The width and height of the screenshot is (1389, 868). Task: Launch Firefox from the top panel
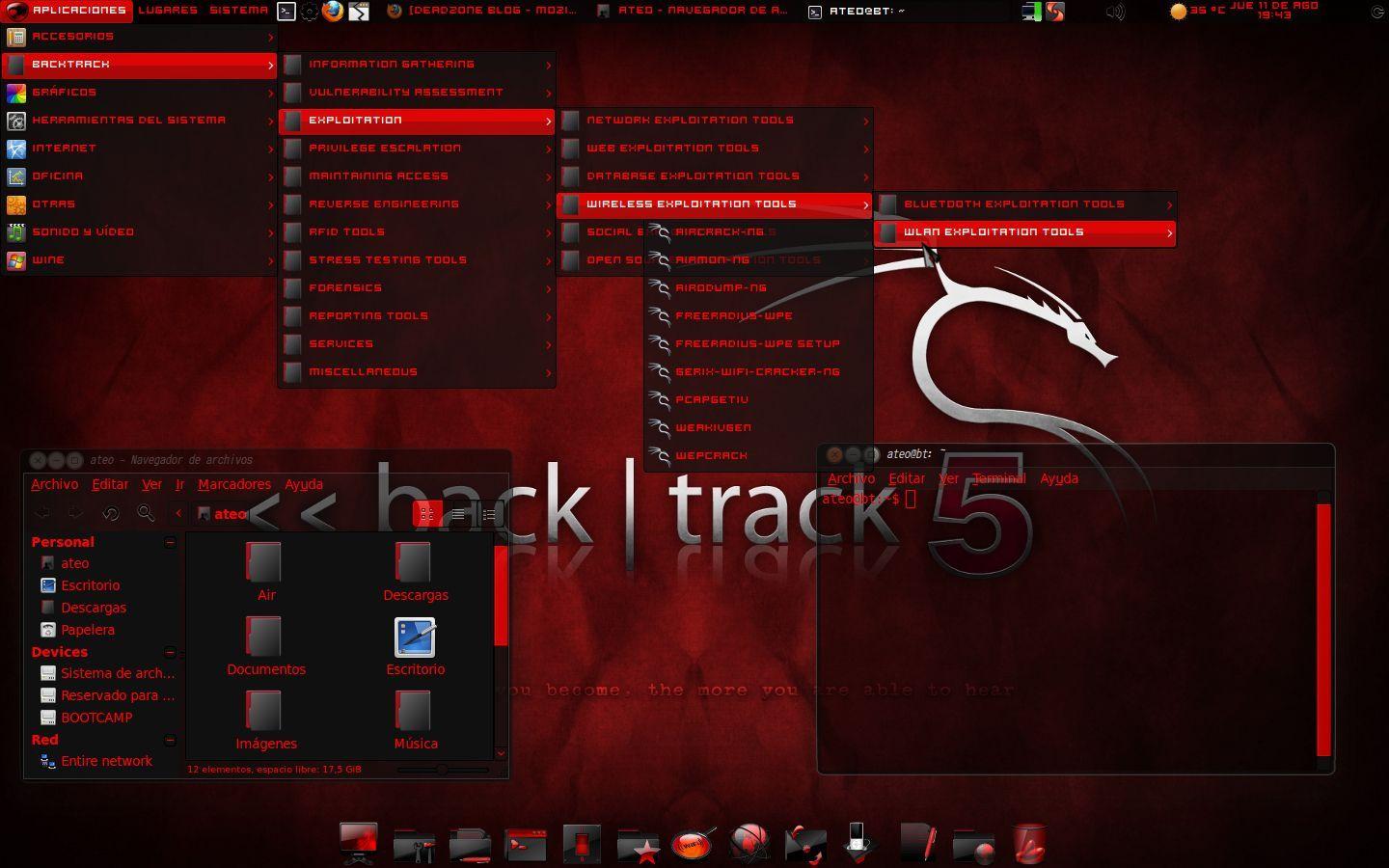[x=332, y=12]
